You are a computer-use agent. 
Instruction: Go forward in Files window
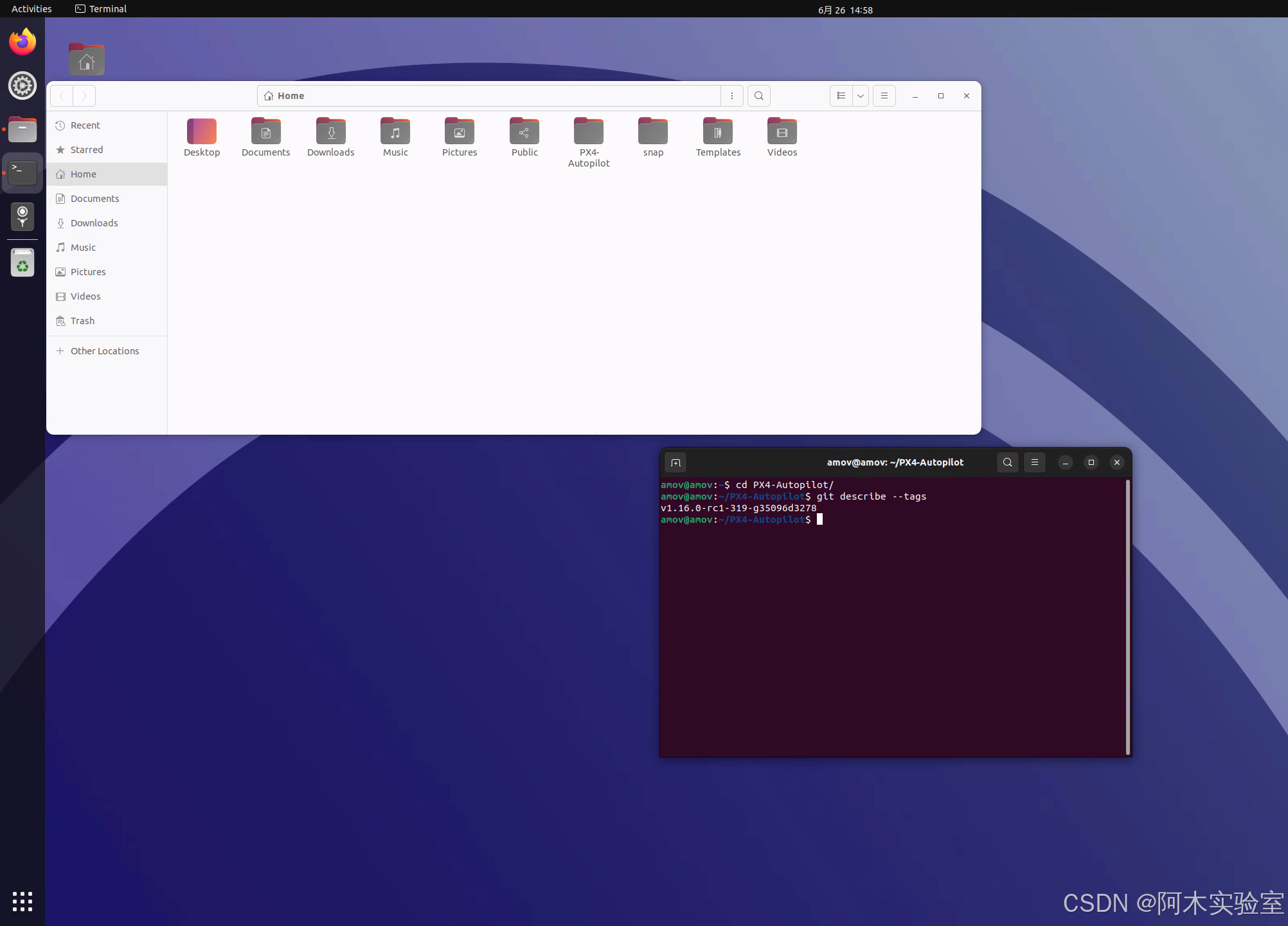84,96
